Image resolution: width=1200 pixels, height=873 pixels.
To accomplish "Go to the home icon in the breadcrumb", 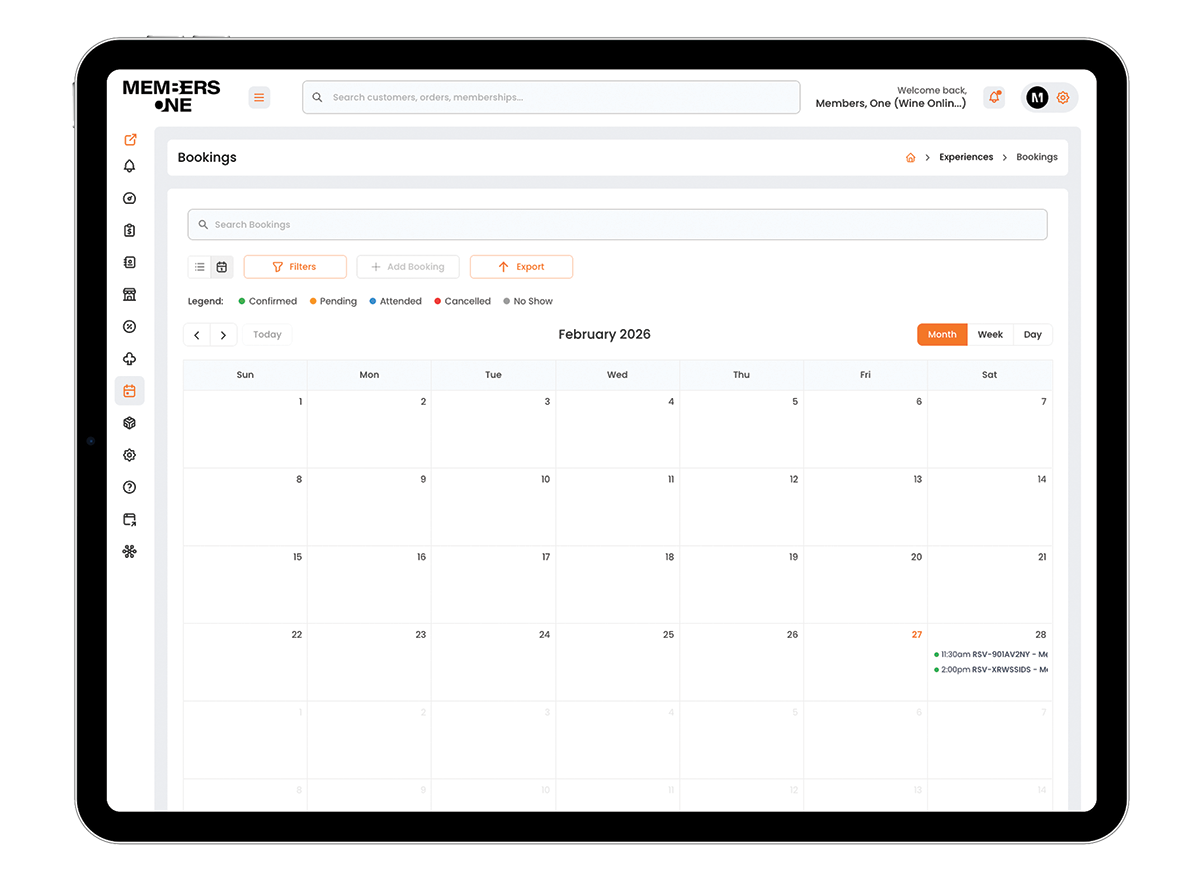I will 910,158.
